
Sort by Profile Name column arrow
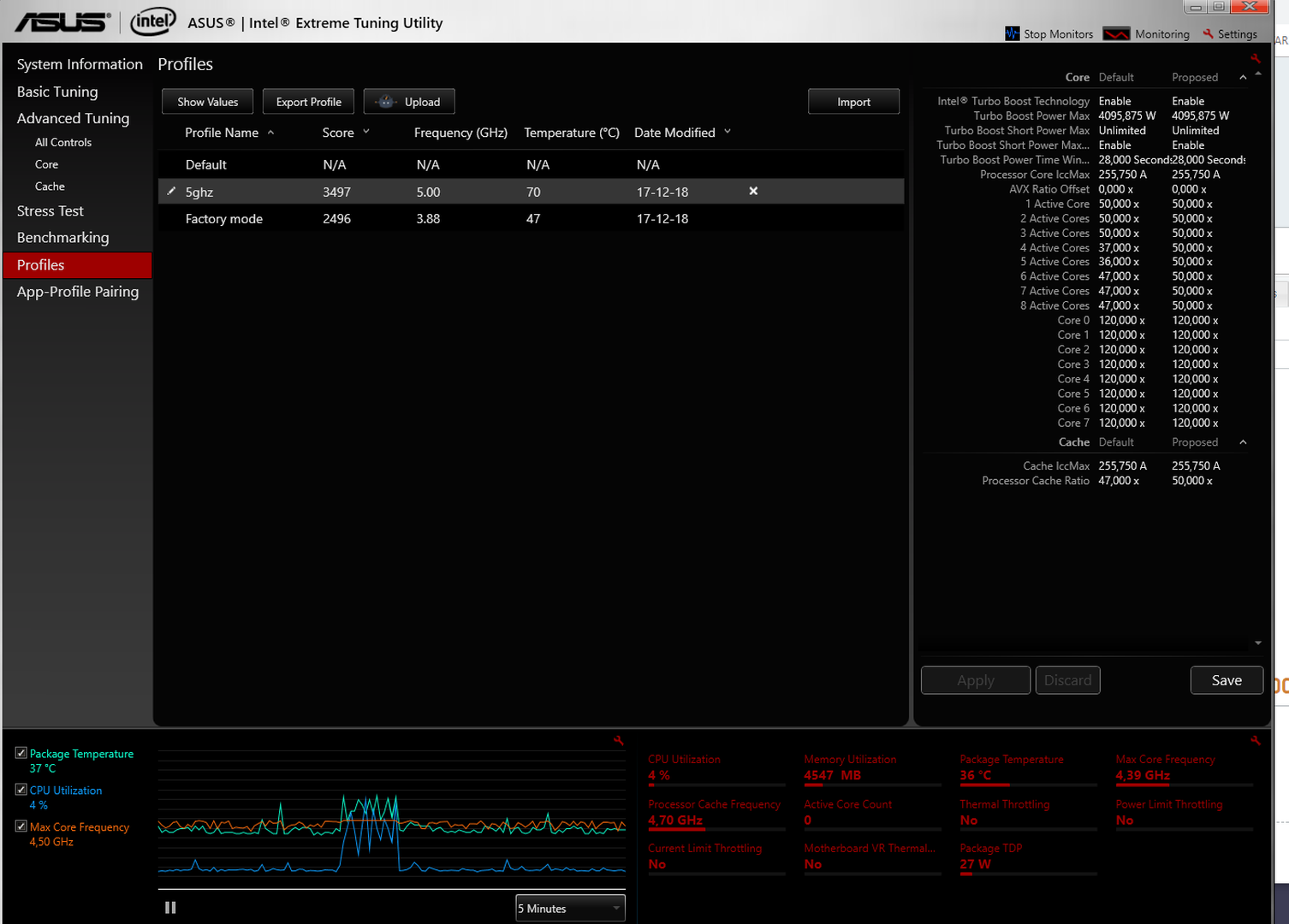point(270,133)
